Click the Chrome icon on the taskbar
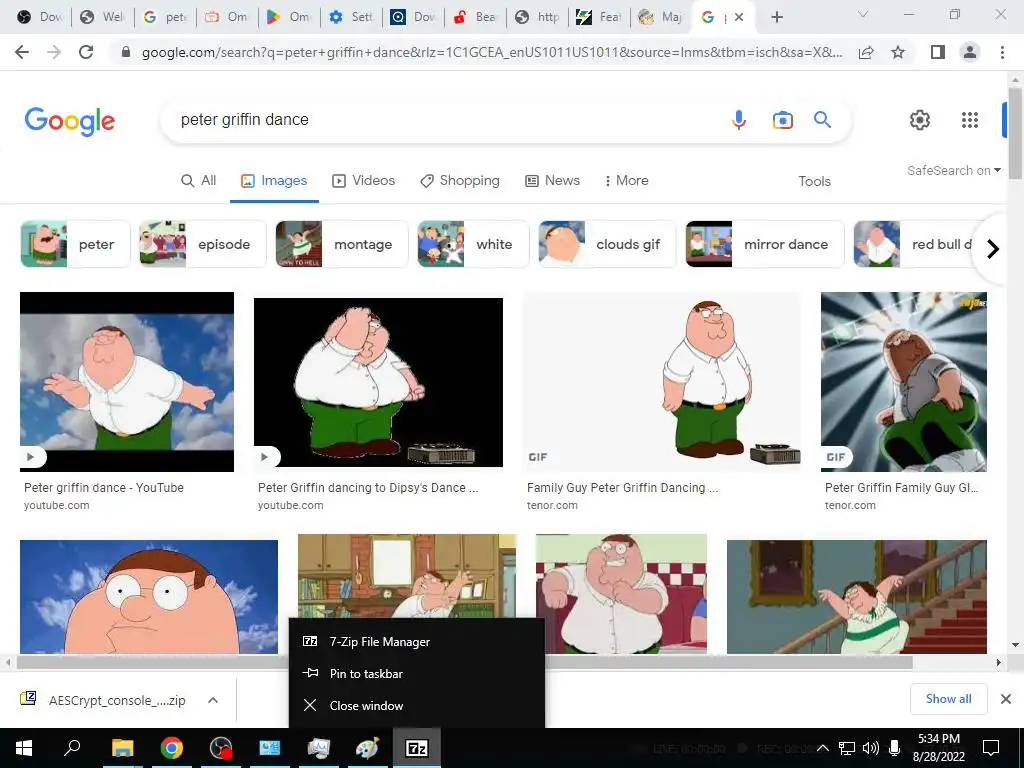1024x768 pixels. pyautogui.click(x=172, y=748)
